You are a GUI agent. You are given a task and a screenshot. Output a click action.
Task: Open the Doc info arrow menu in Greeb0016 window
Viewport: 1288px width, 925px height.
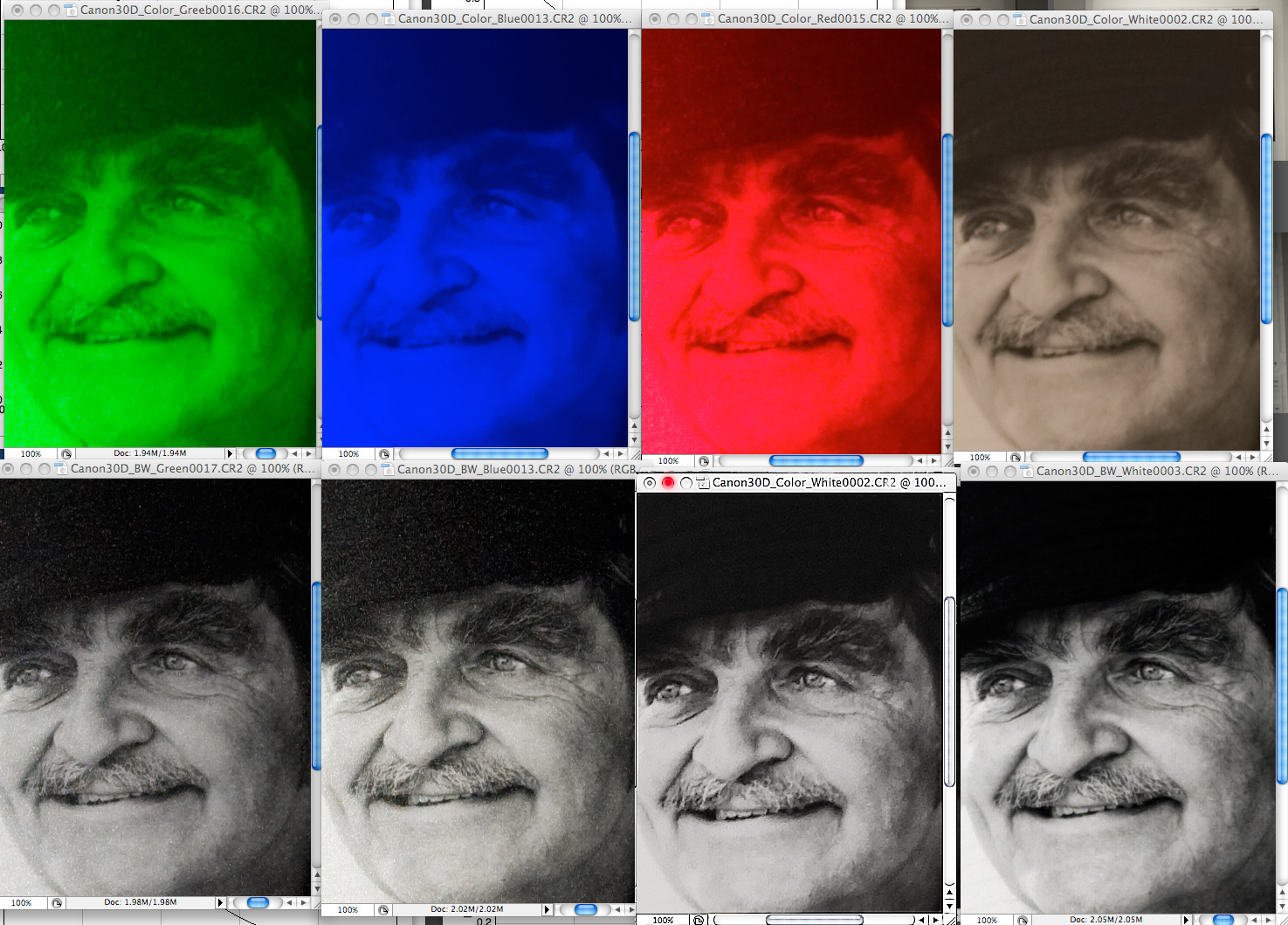coord(230,454)
